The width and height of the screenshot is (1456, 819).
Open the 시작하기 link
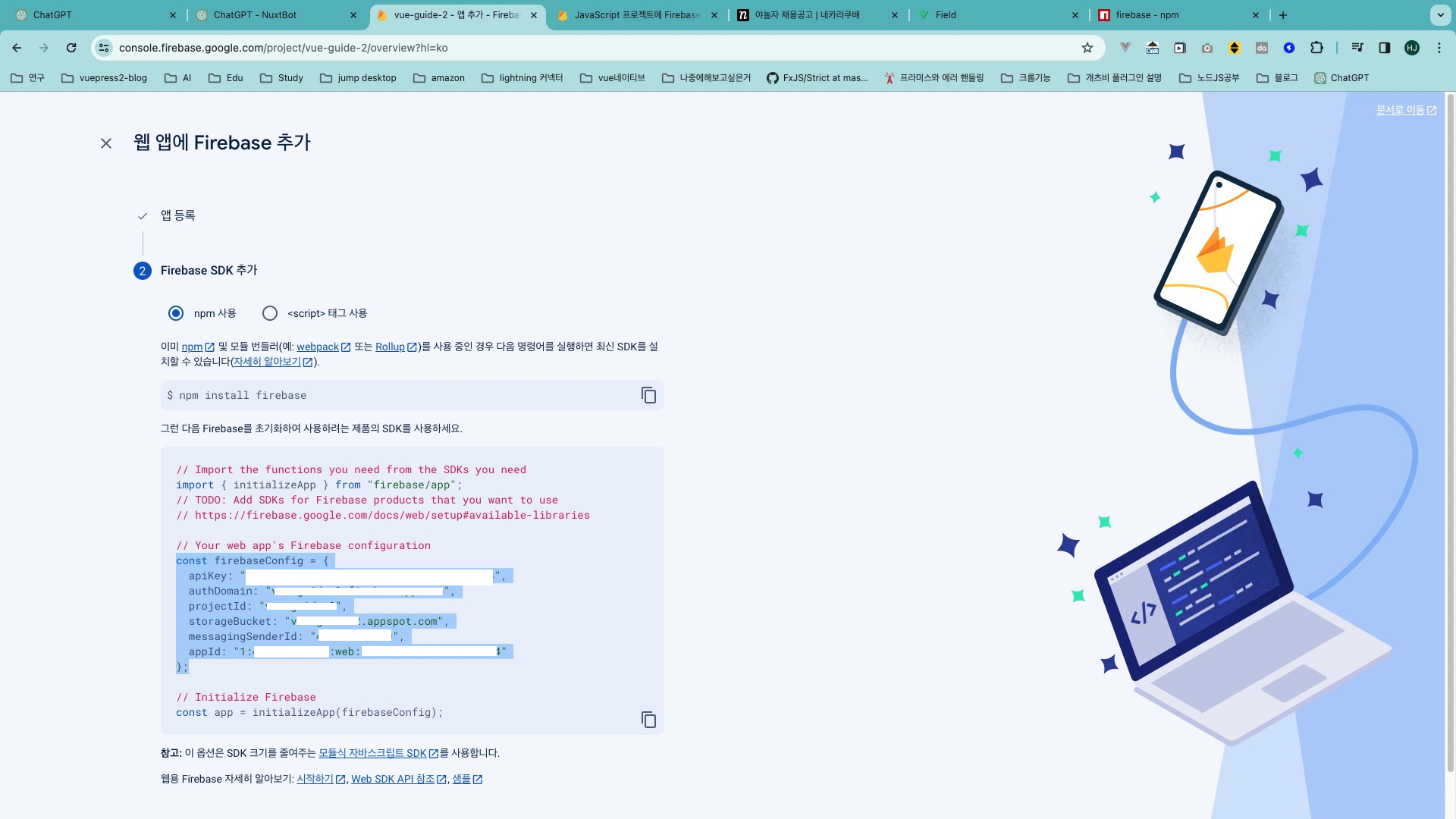click(321, 779)
